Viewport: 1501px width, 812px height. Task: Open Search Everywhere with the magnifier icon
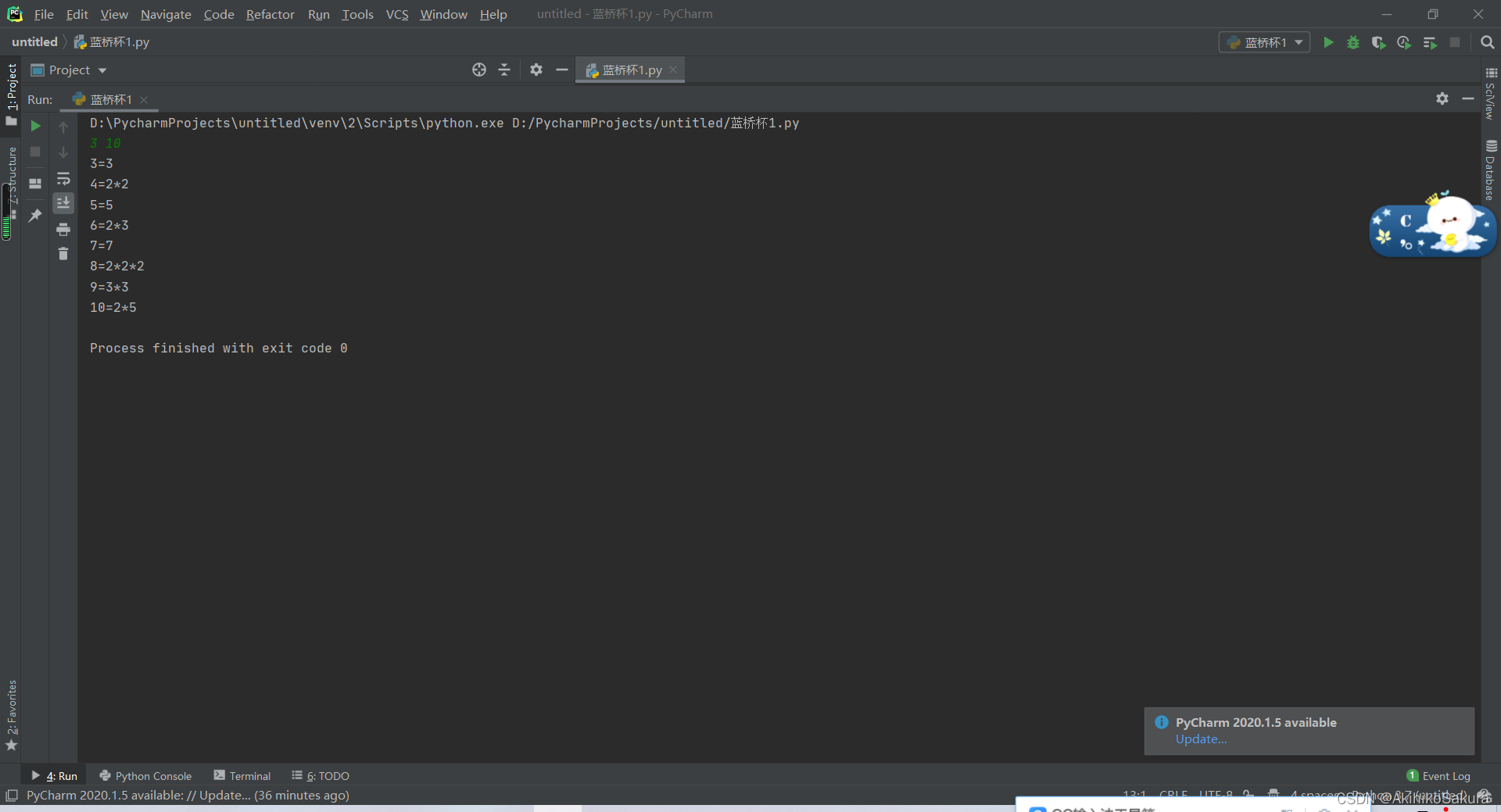click(x=1488, y=42)
